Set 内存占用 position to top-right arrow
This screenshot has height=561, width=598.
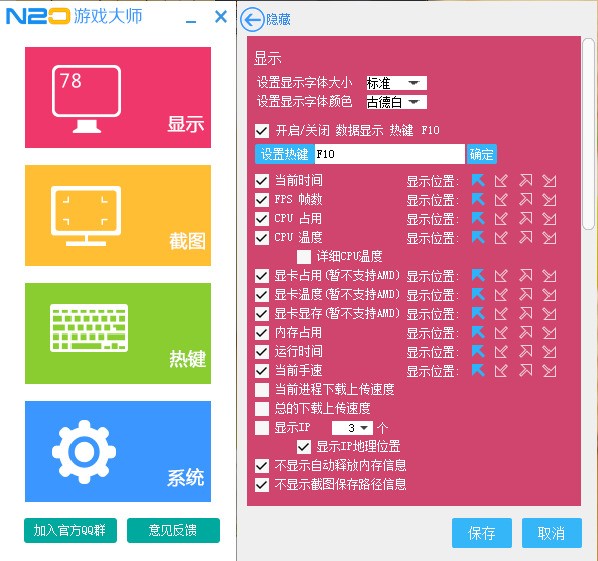(526, 332)
